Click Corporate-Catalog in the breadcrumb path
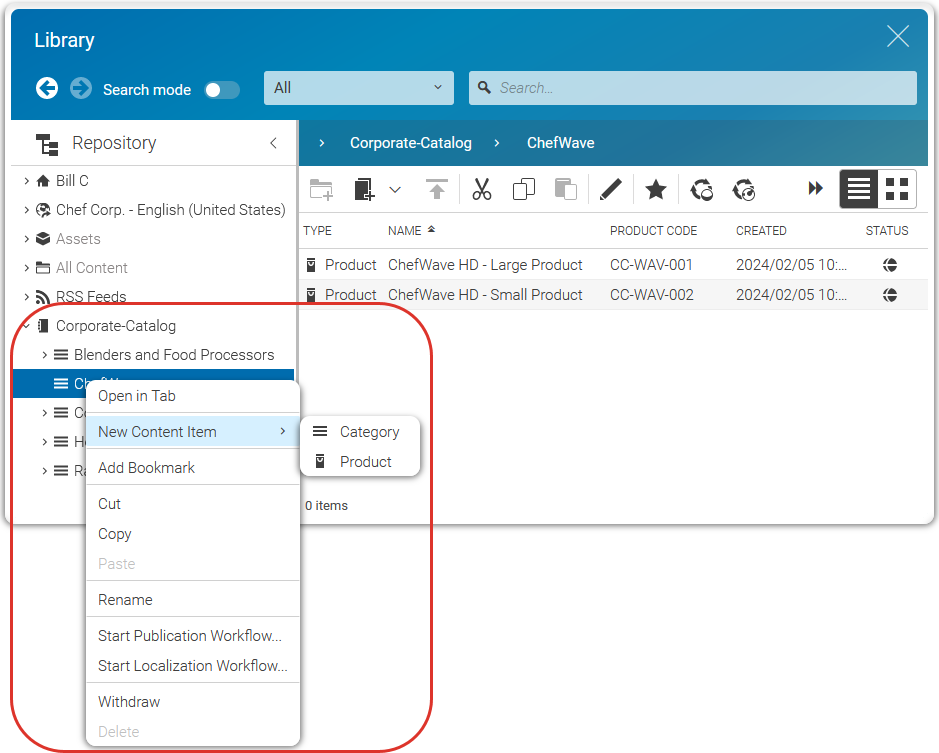This screenshot has height=753, width=939. (x=410, y=143)
